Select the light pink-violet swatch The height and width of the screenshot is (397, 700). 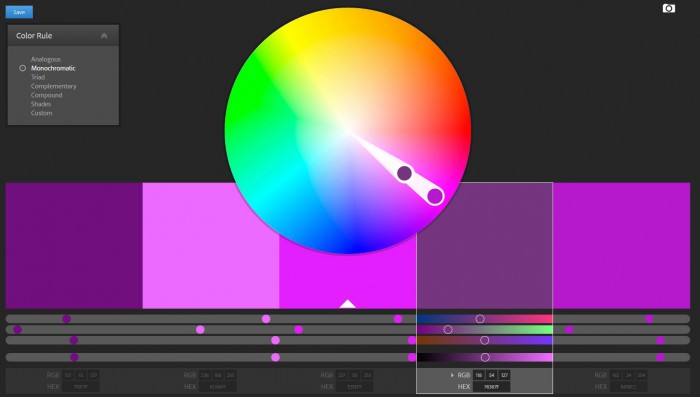[211, 245]
